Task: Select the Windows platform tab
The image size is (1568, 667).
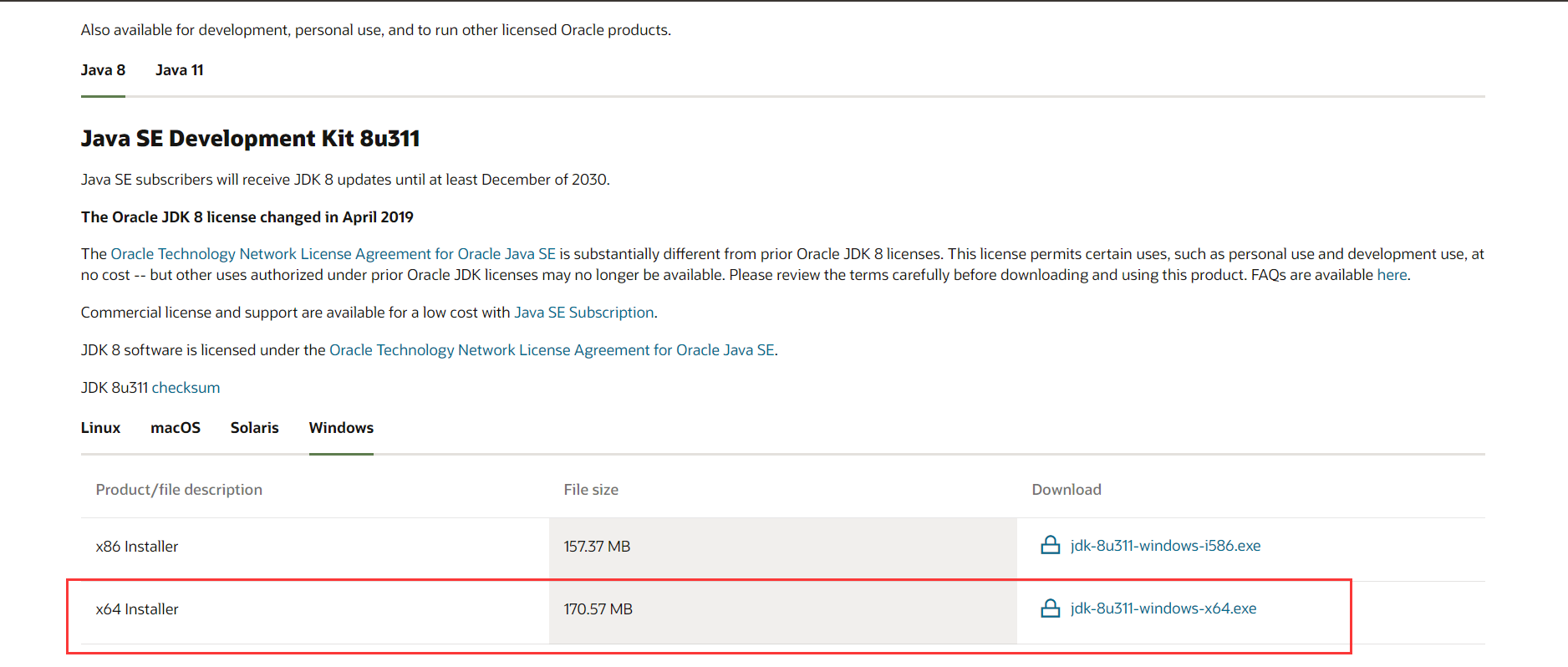Action: click(341, 428)
